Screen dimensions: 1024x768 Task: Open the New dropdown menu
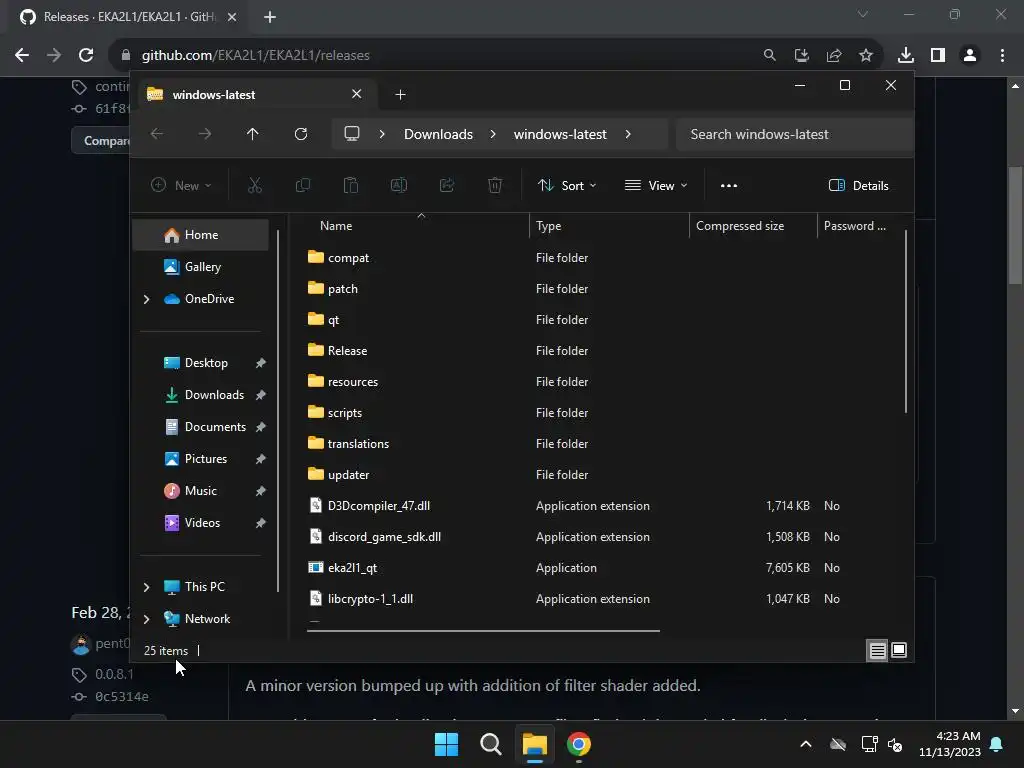click(182, 185)
